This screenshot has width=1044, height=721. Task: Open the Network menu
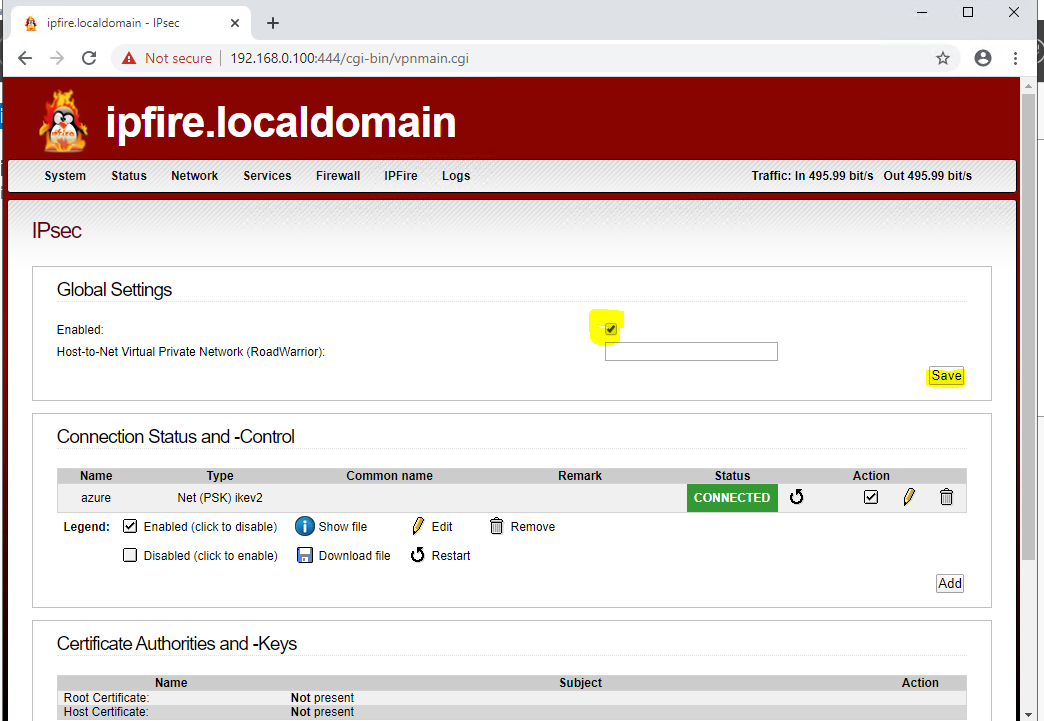(x=194, y=176)
